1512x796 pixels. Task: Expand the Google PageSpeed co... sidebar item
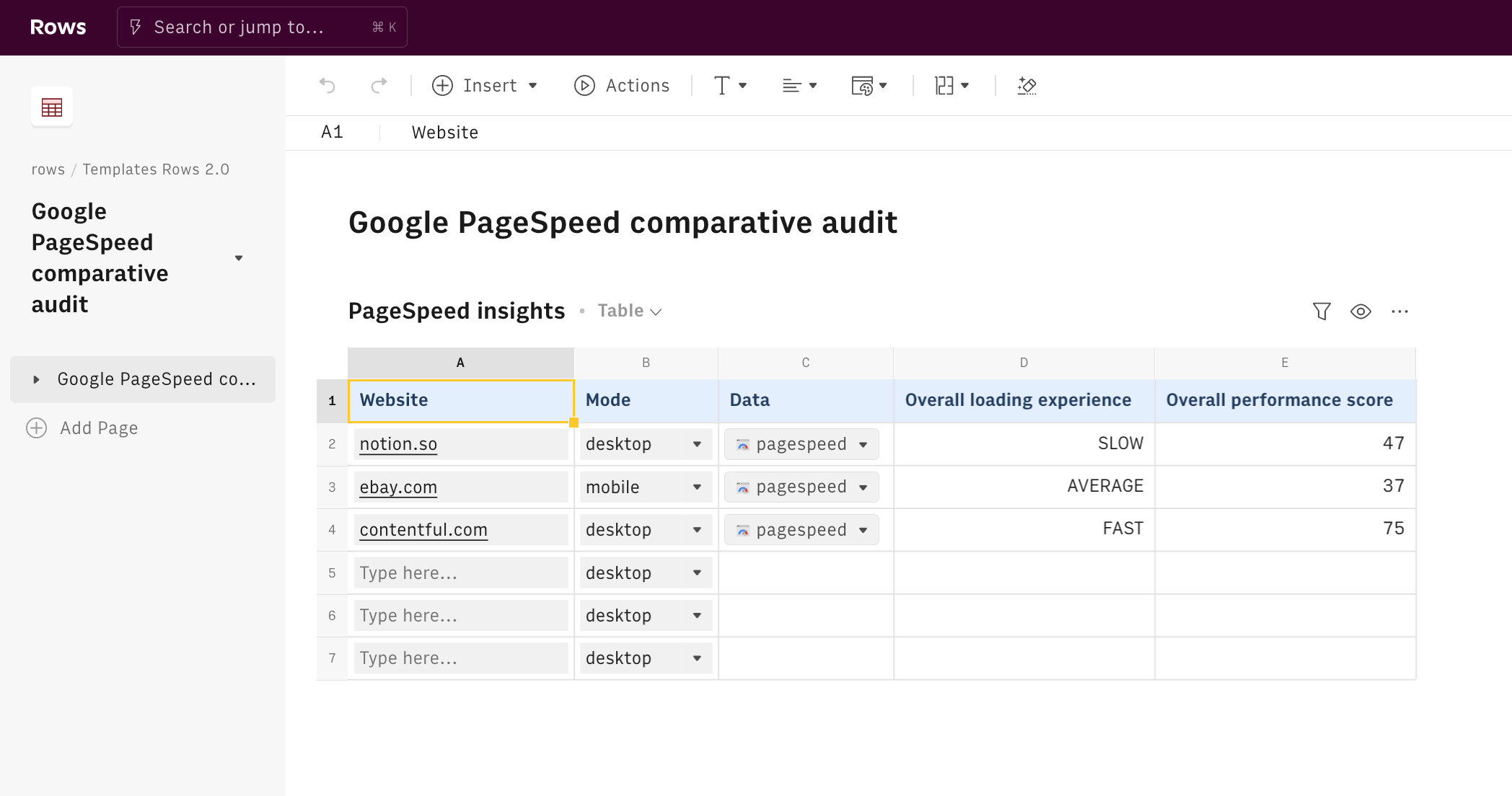tap(35, 379)
